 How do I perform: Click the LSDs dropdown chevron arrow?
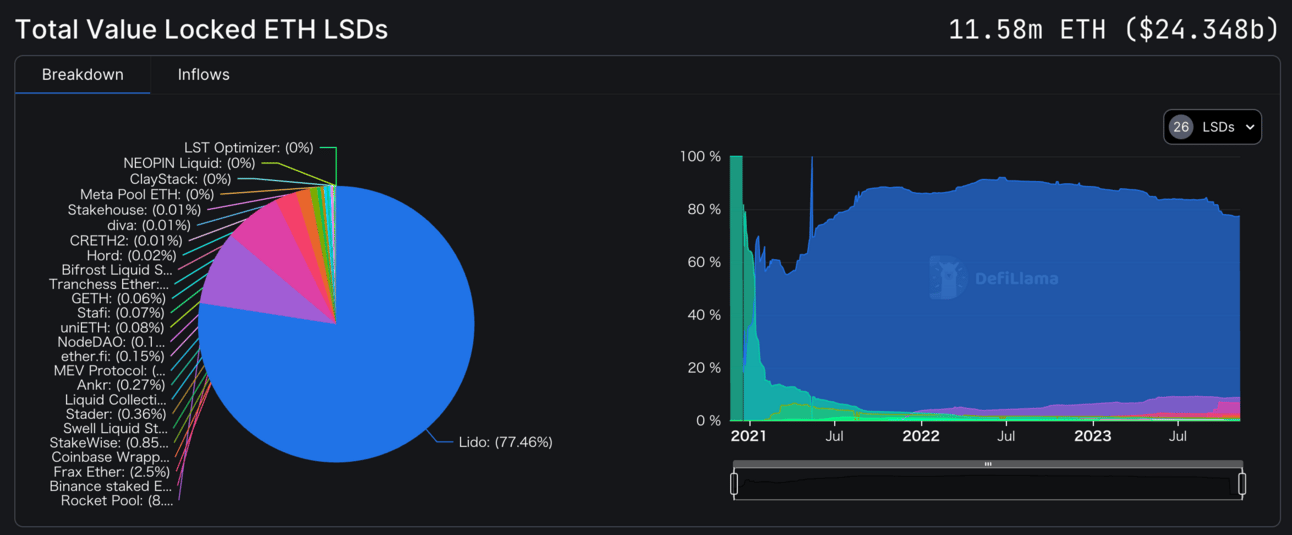(1250, 127)
